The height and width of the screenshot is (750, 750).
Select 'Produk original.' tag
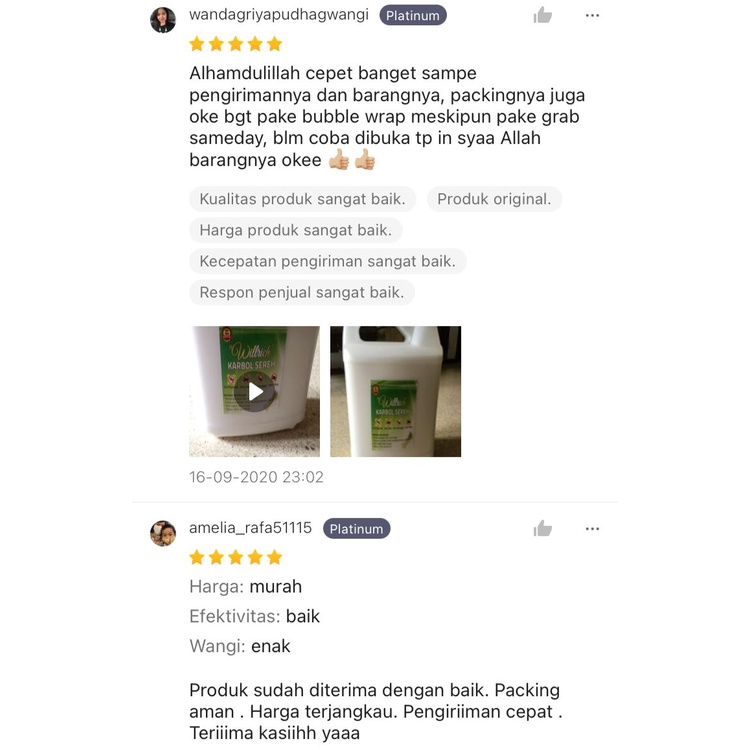click(x=494, y=199)
